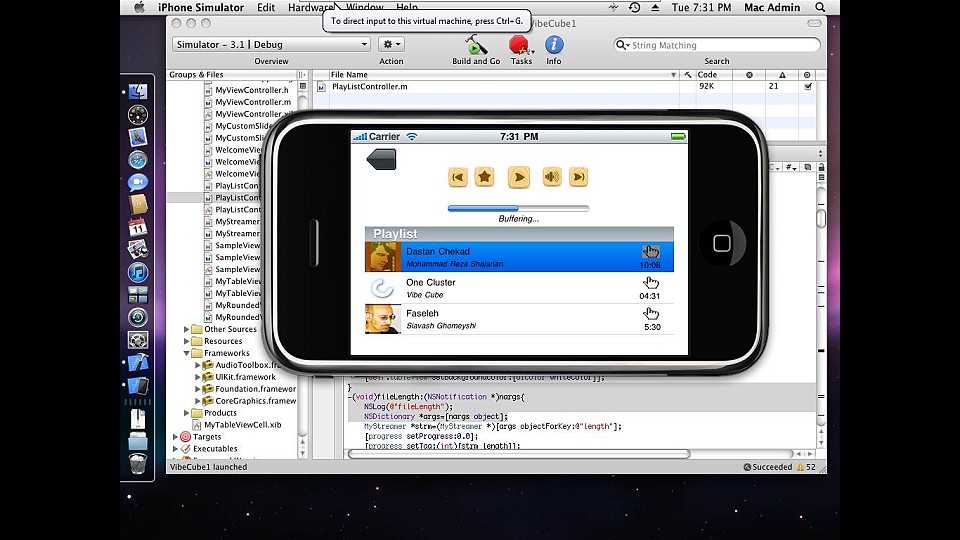Open Dashboard from the Dock
This screenshot has height=540, width=960.
coord(138,114)
